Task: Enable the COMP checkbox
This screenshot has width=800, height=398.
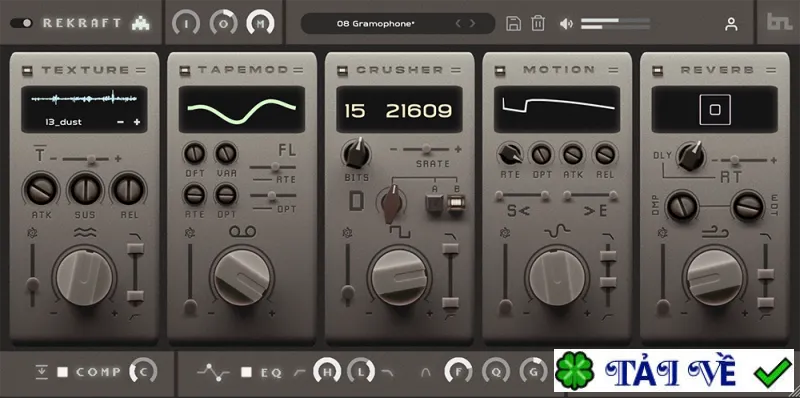Action: tap(62, 372)
